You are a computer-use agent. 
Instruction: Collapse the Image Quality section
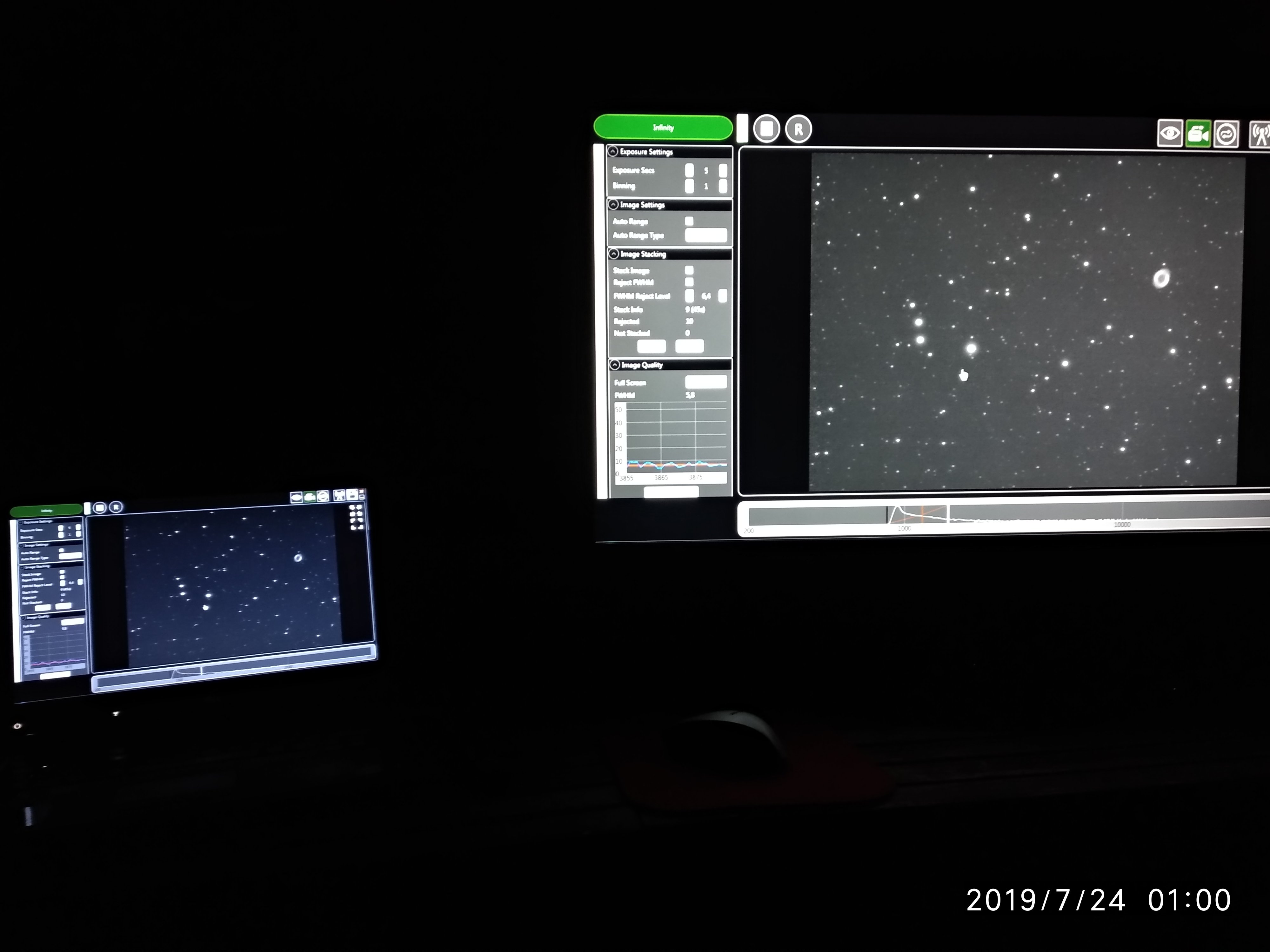click(615, 365)
